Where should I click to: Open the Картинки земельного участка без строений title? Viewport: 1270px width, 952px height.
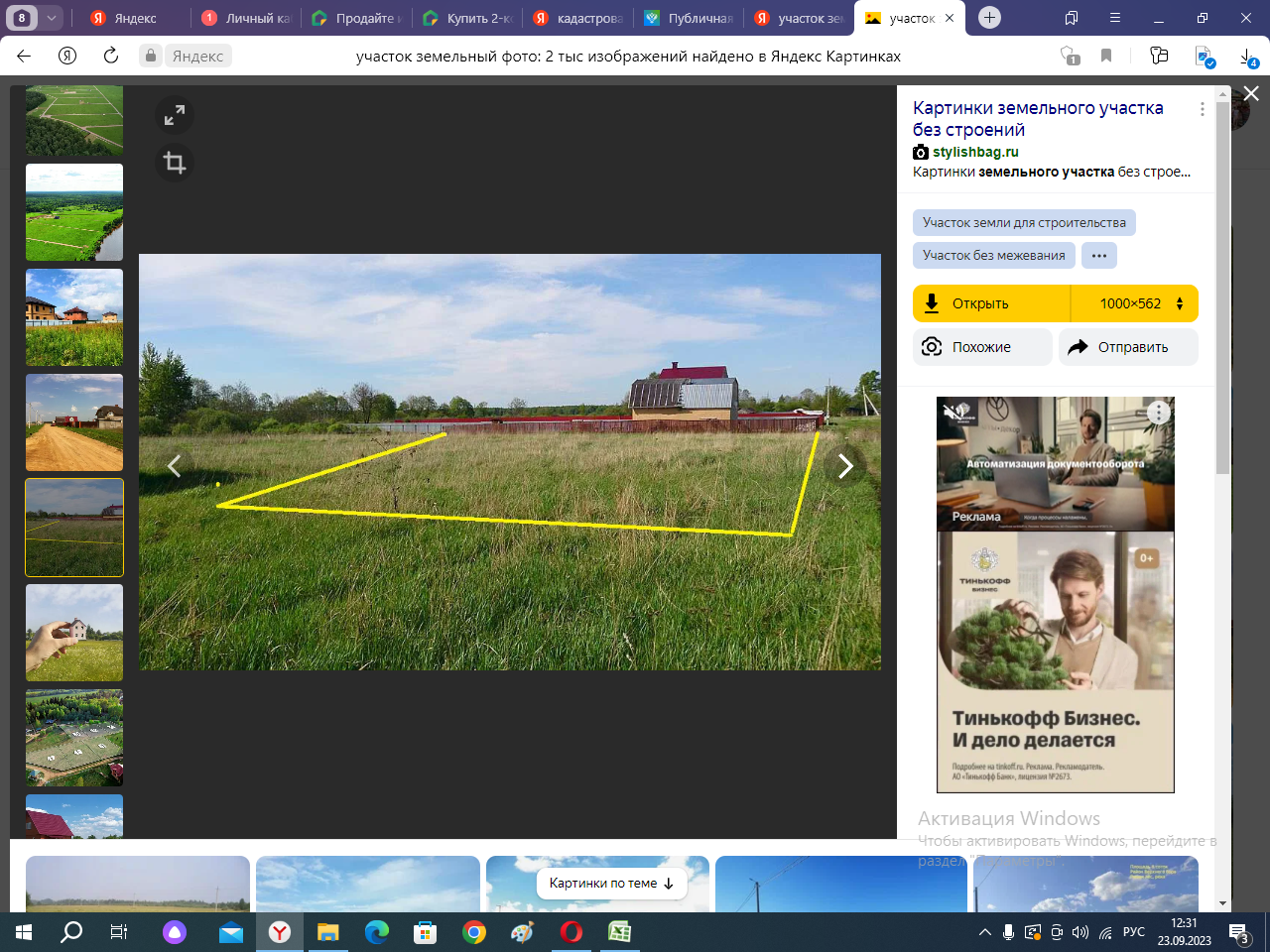(1038, 118)
